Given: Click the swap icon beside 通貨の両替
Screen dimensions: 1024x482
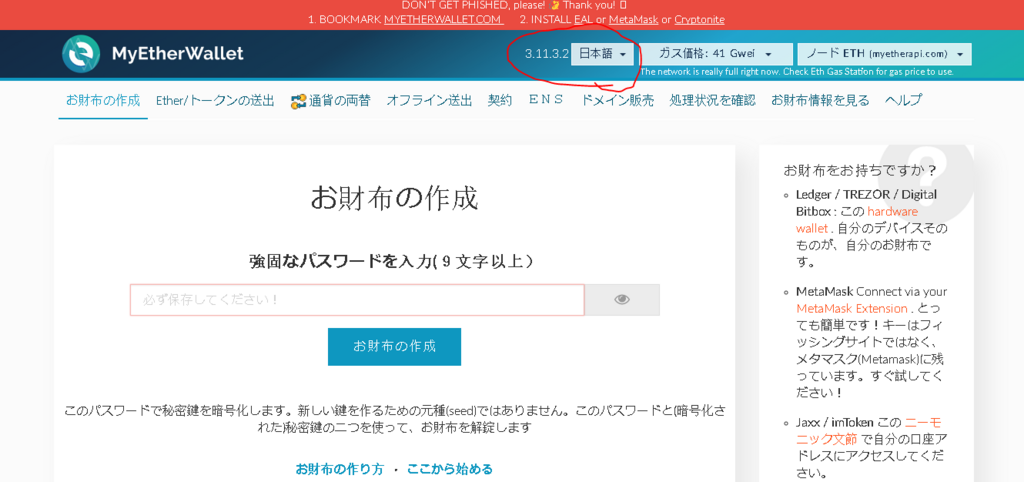Looking at the screenshot, I should point(298,101).
